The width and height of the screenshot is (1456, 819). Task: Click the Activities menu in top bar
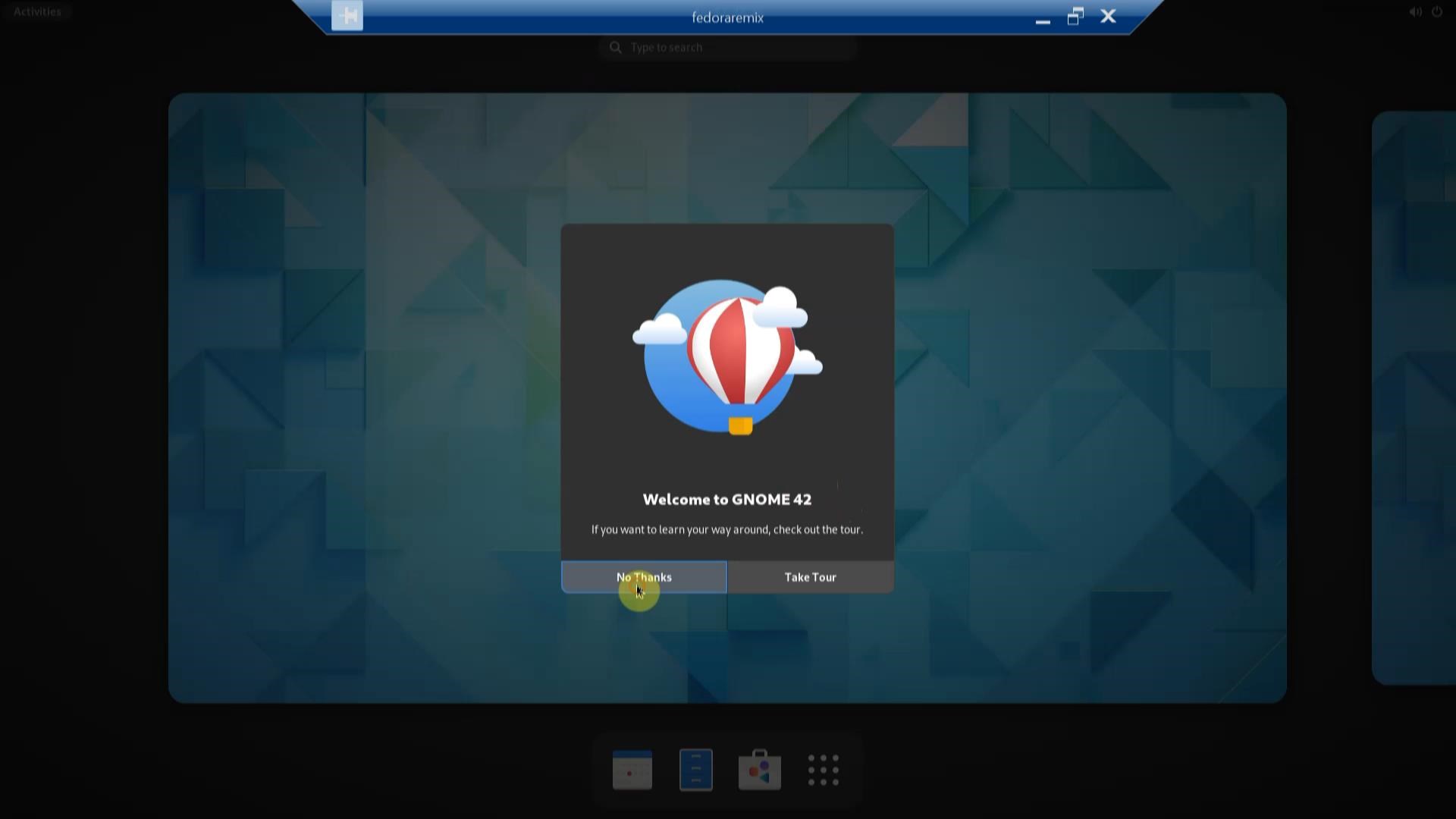point(37,11)
